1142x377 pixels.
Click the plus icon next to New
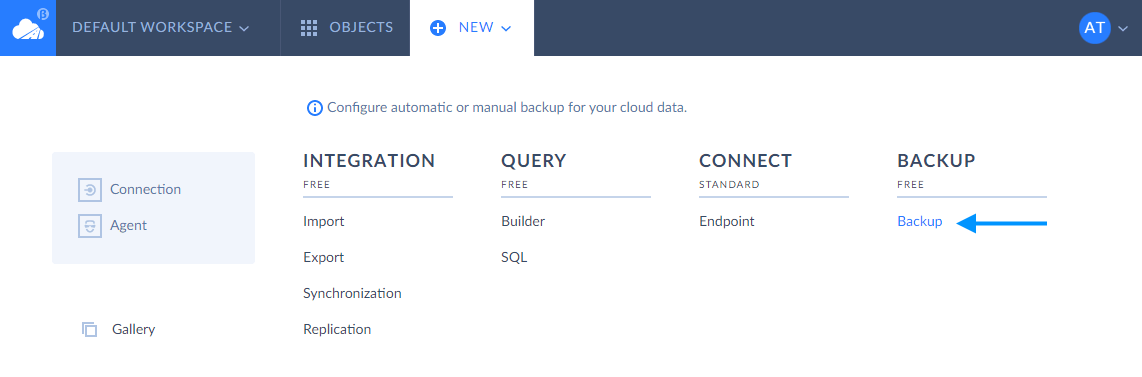(438, 28)
